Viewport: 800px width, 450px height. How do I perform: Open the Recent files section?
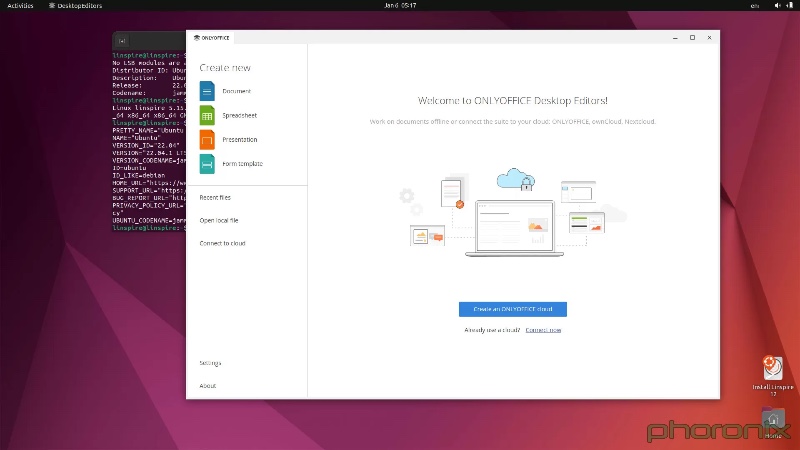[215, 197]
